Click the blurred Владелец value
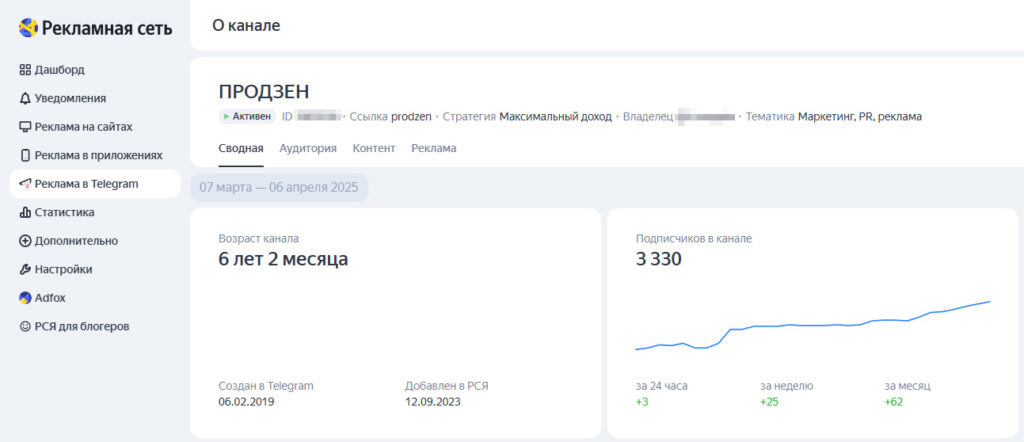This screenshot has width=1024, height=442. [706, 117]
